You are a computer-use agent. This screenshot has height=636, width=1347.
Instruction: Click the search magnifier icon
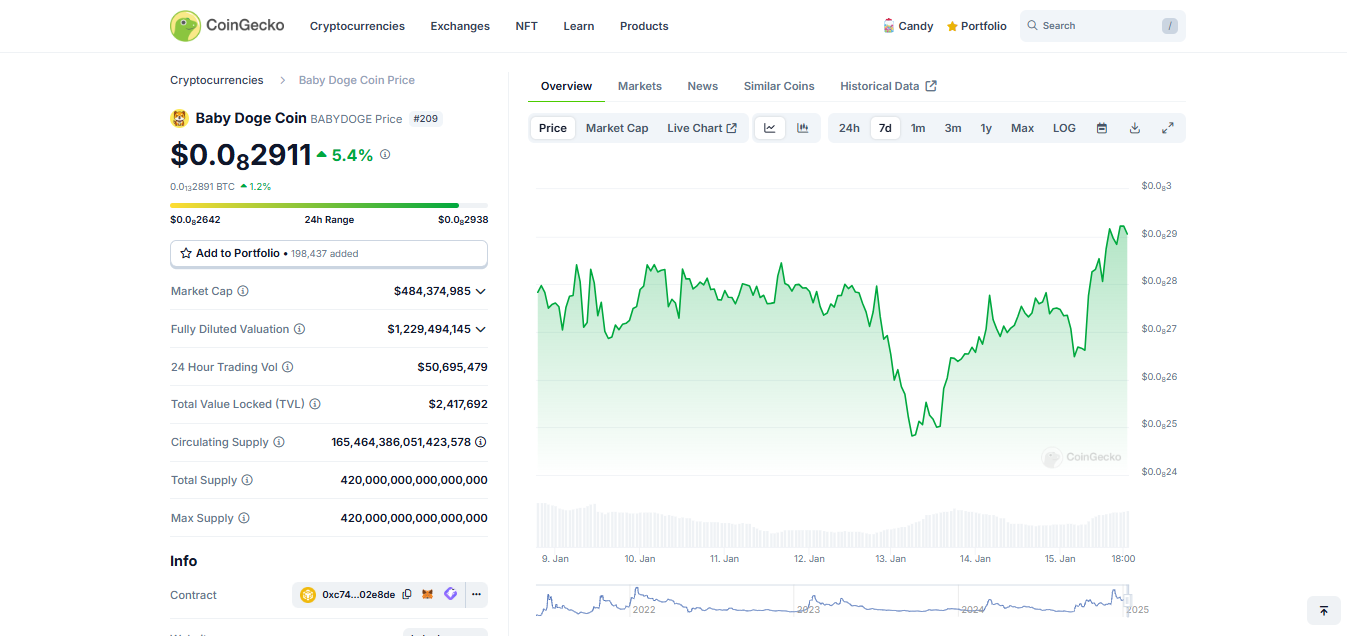point(1033,26)
